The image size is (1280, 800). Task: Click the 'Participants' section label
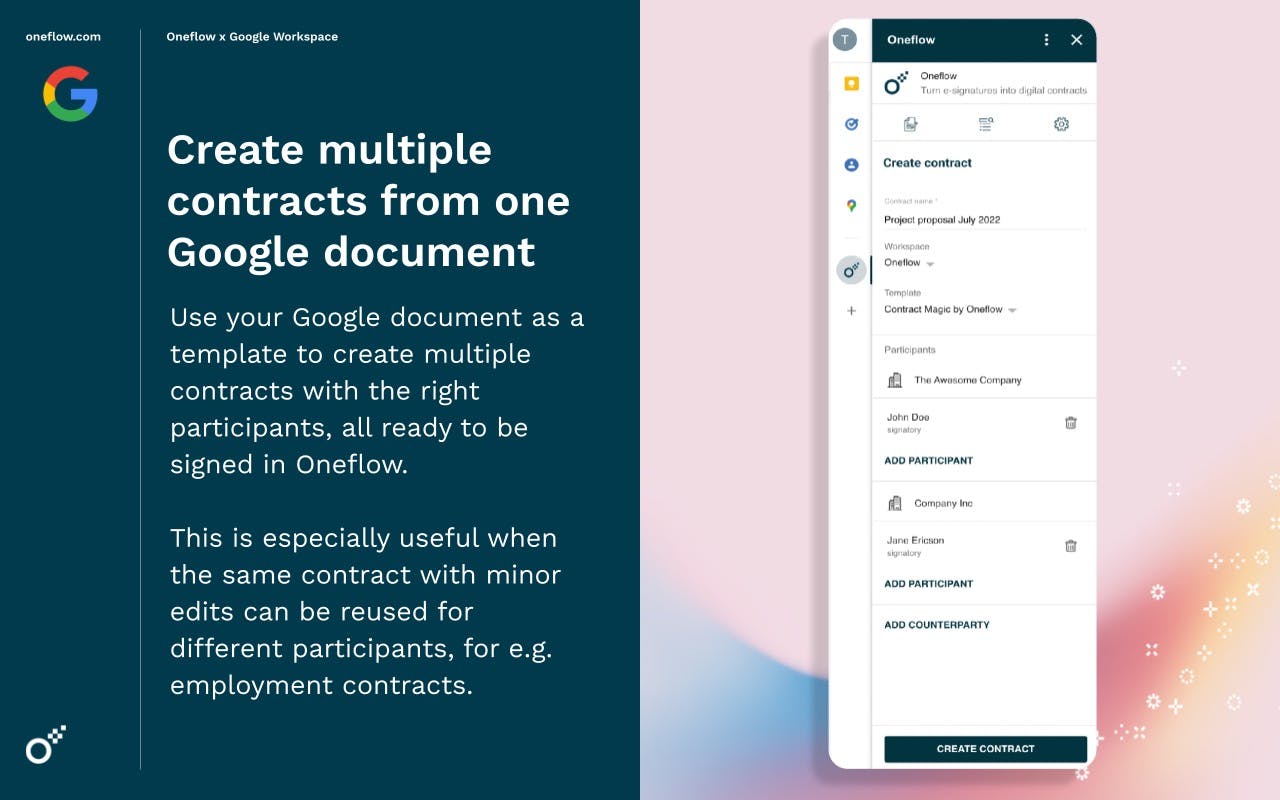pyautogui.click(x=910, y=350)
